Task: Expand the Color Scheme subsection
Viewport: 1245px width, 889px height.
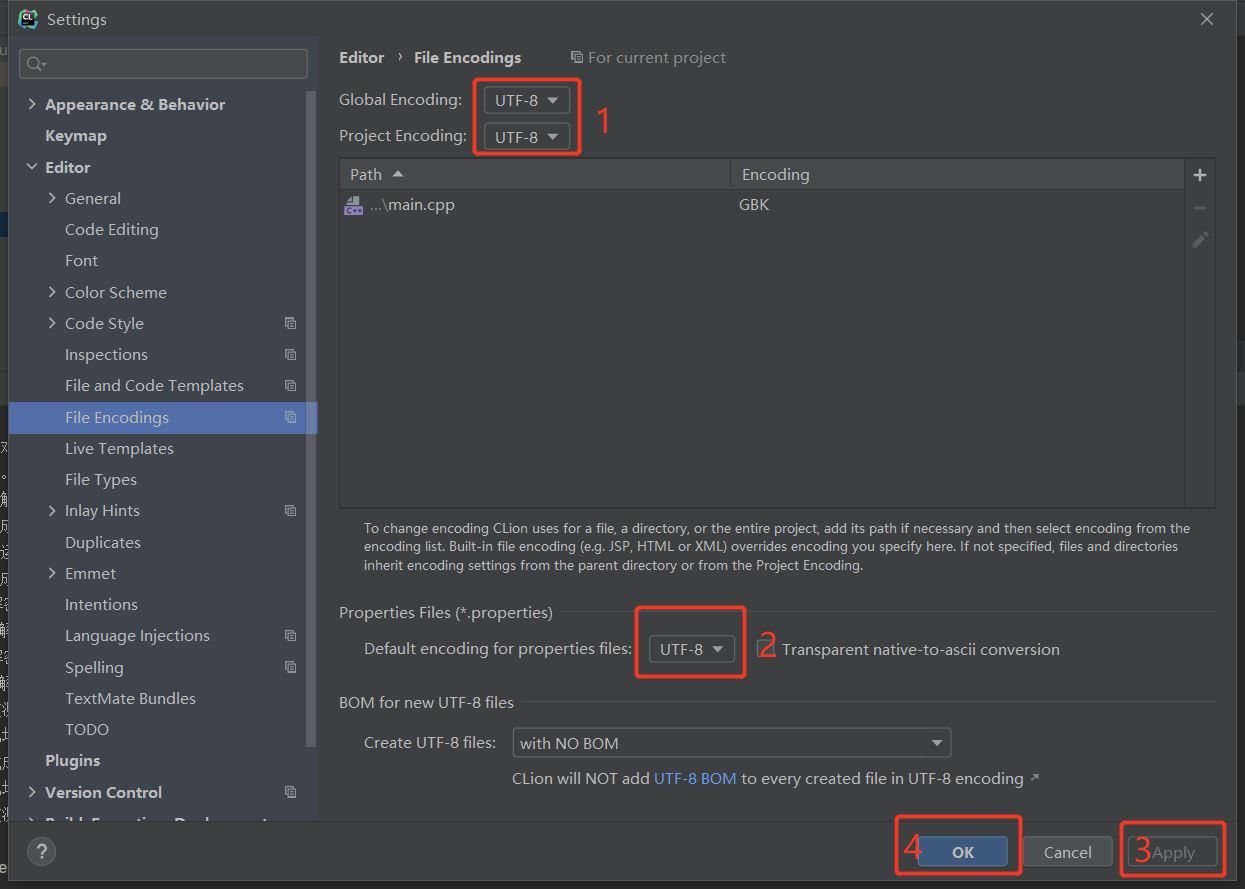Action: 52,292
